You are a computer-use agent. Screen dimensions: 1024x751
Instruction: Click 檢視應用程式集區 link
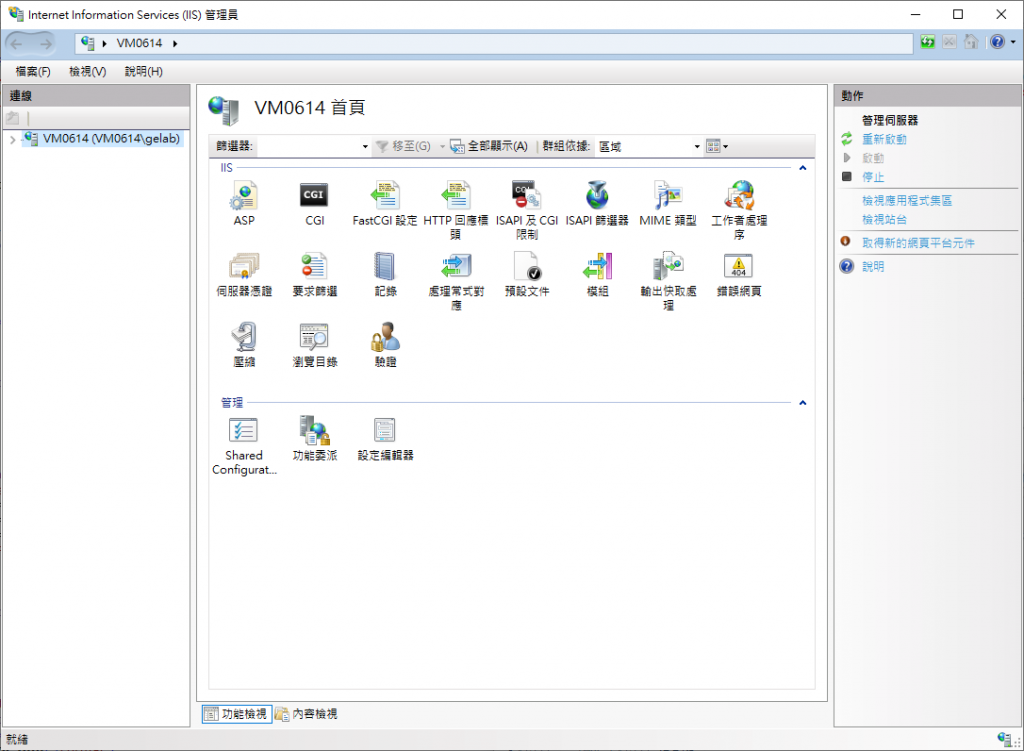pyautogui.click(x=906, y=200)
